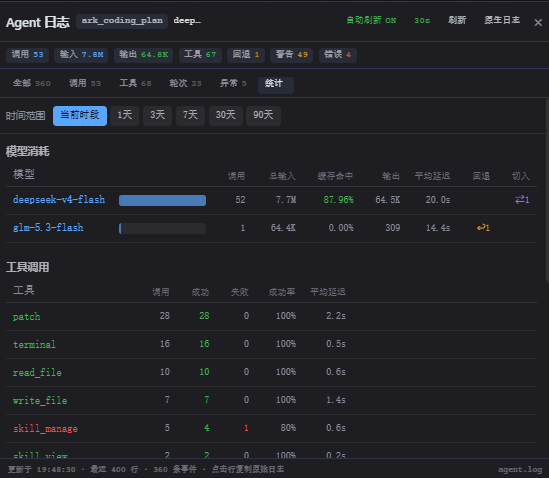Click the 成功率 column header
The image size is (549, 478).
(282, 292)
